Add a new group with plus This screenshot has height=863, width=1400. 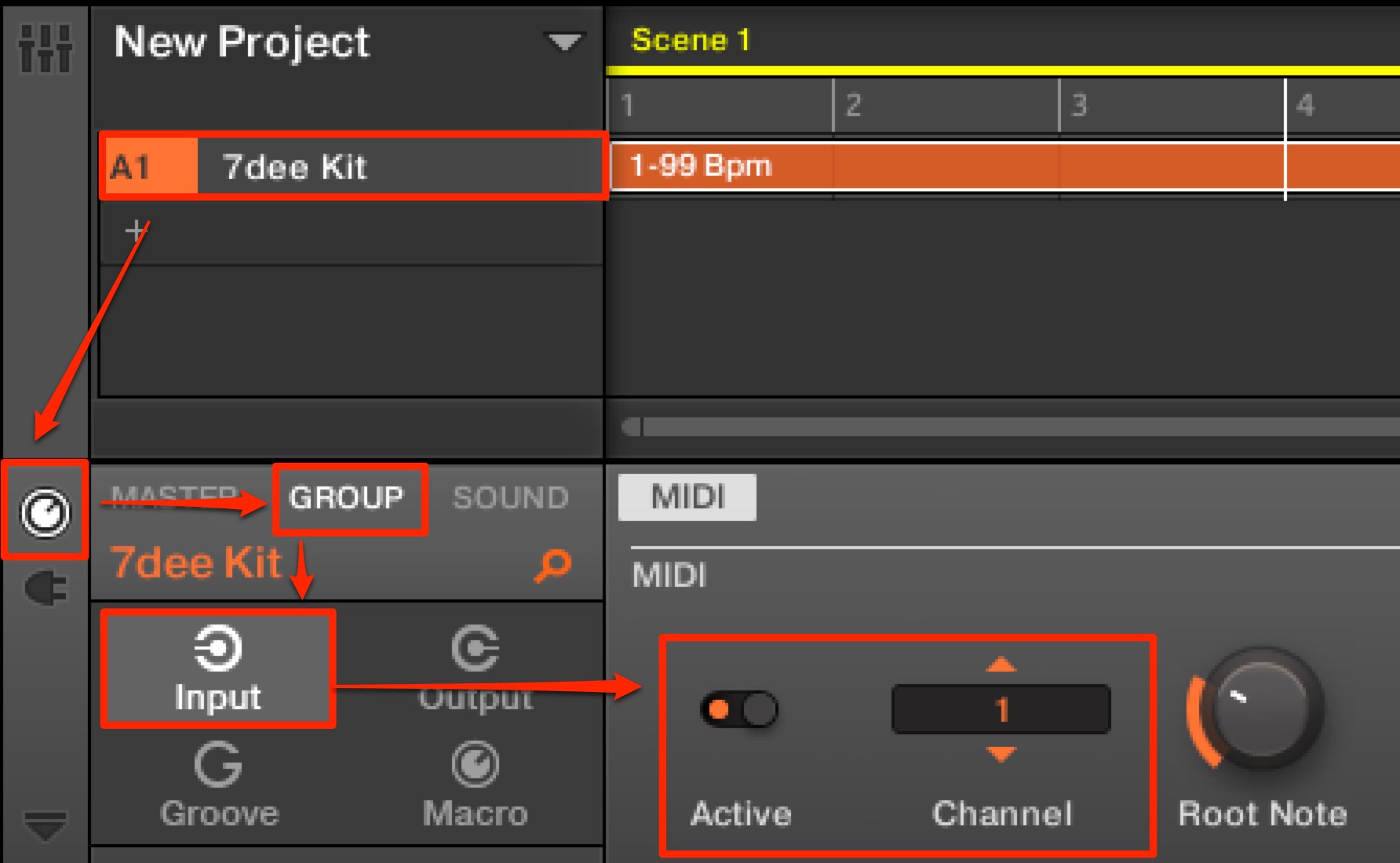pos(136,230)
